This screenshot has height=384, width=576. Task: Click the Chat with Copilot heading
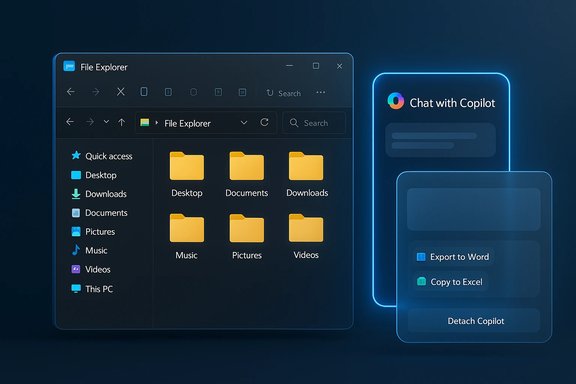(x=452, y=103)
